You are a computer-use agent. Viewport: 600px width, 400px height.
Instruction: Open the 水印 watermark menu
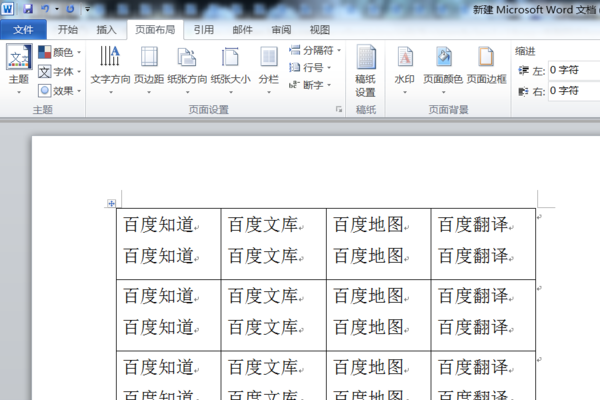(404, 70)
